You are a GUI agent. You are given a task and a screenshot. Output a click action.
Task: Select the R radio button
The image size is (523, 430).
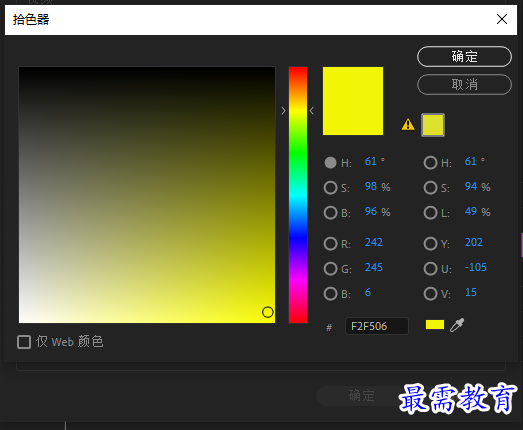331,244
